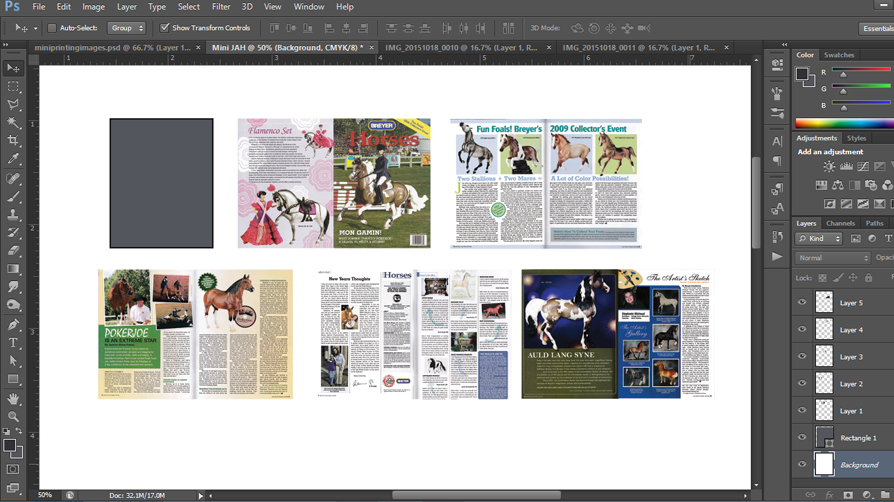Uncheck Show Transform Controls
Viewport: 894px width, 502px height.
(x=165, y=28)
